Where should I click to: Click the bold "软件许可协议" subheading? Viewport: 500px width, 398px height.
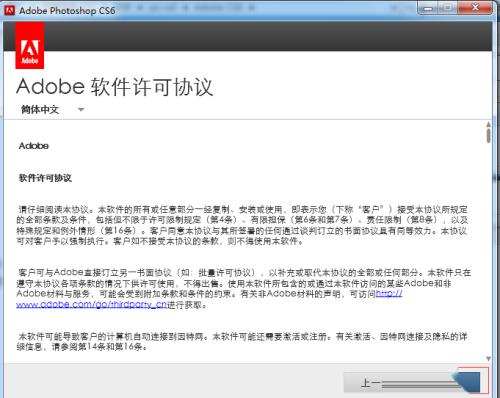[45, 178]
